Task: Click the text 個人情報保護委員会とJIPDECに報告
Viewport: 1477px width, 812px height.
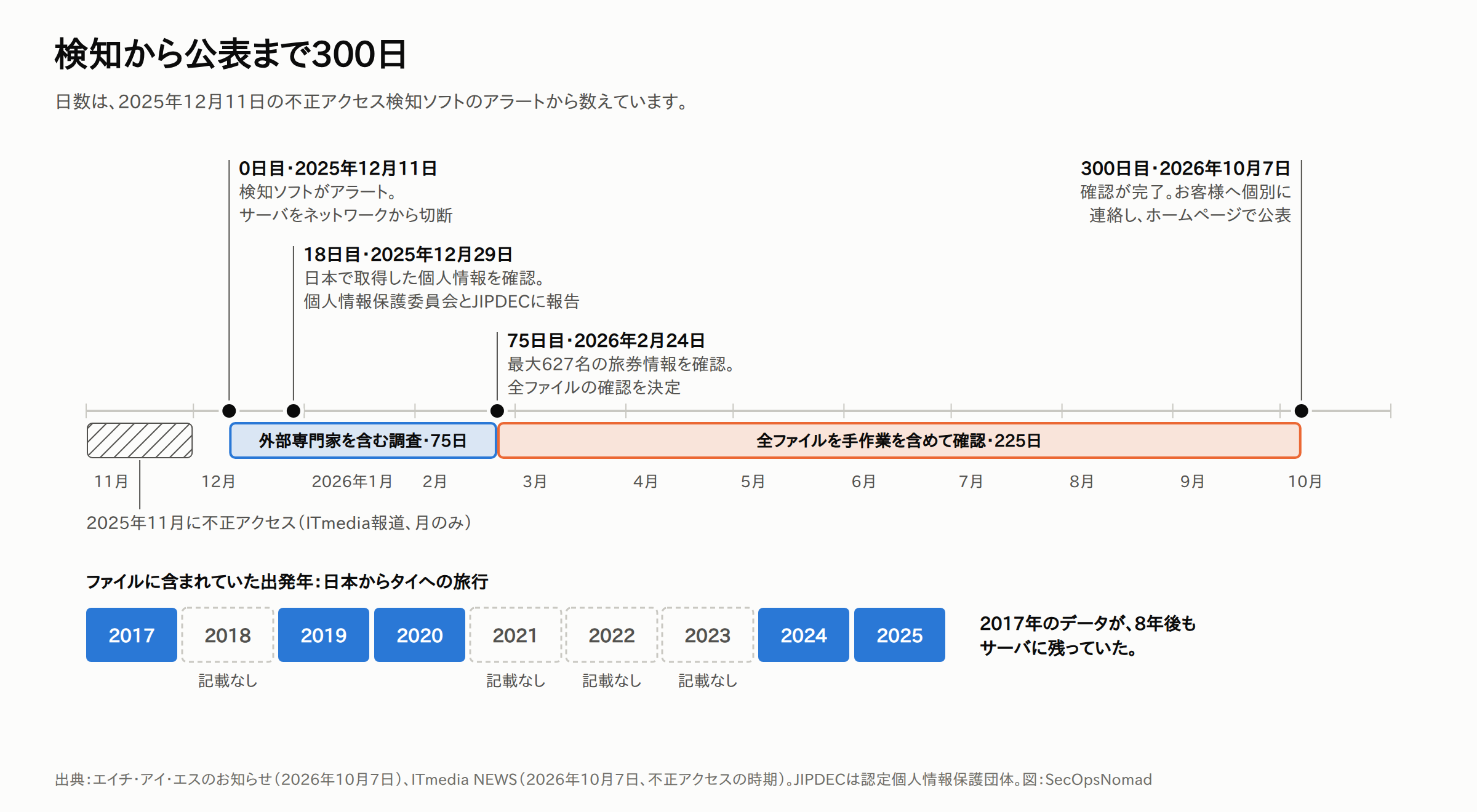Action: pyautogui.click(x=442, y=301)
